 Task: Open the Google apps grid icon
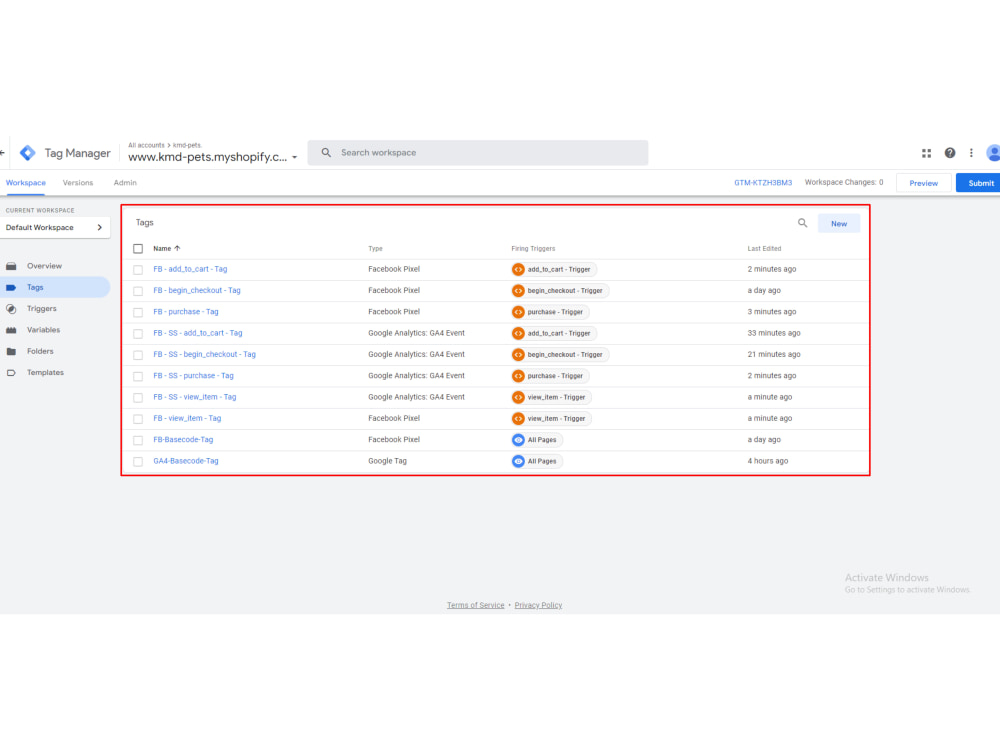tap(926, 153)
